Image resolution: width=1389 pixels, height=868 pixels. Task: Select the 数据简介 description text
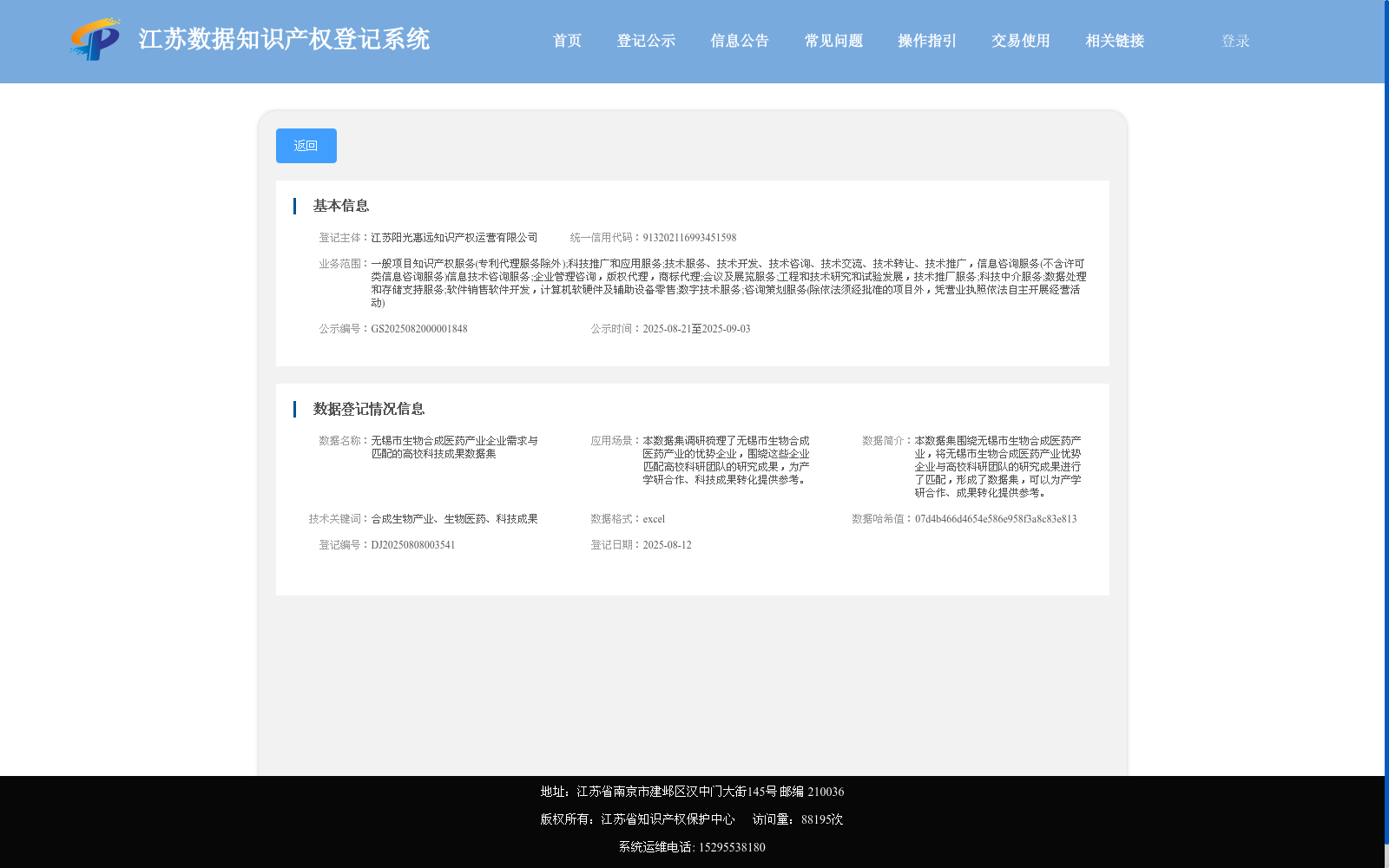(x=997, y=467)
